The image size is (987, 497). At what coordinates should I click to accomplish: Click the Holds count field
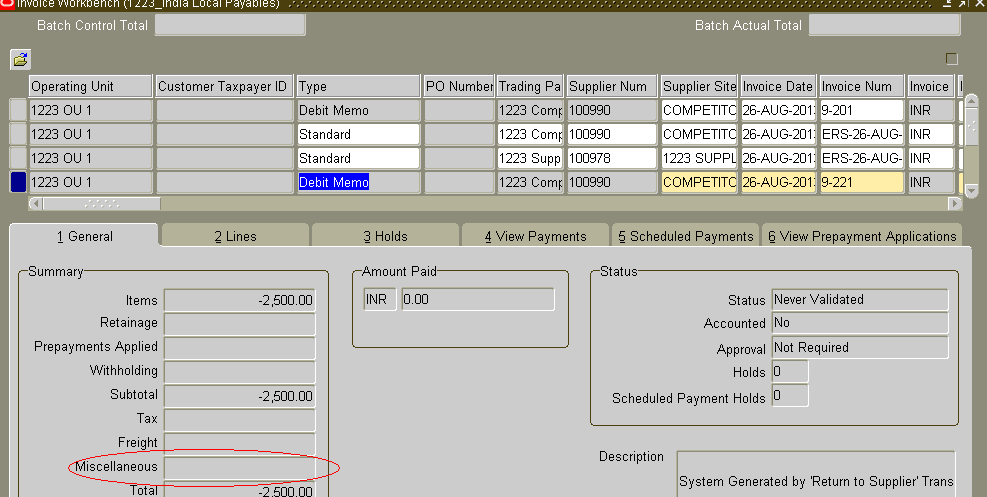tap(790, 372)
